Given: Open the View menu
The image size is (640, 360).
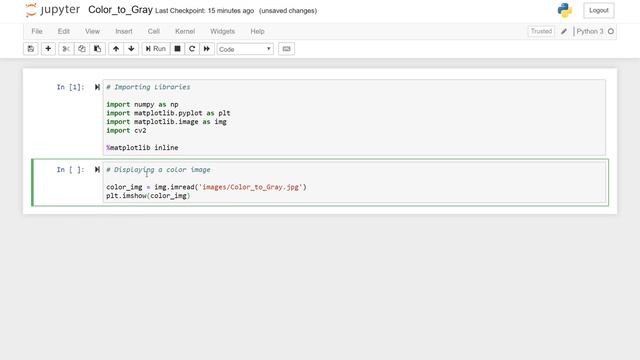Looking at the screenshot, I should pyautogui.click(x=92, y=31).
